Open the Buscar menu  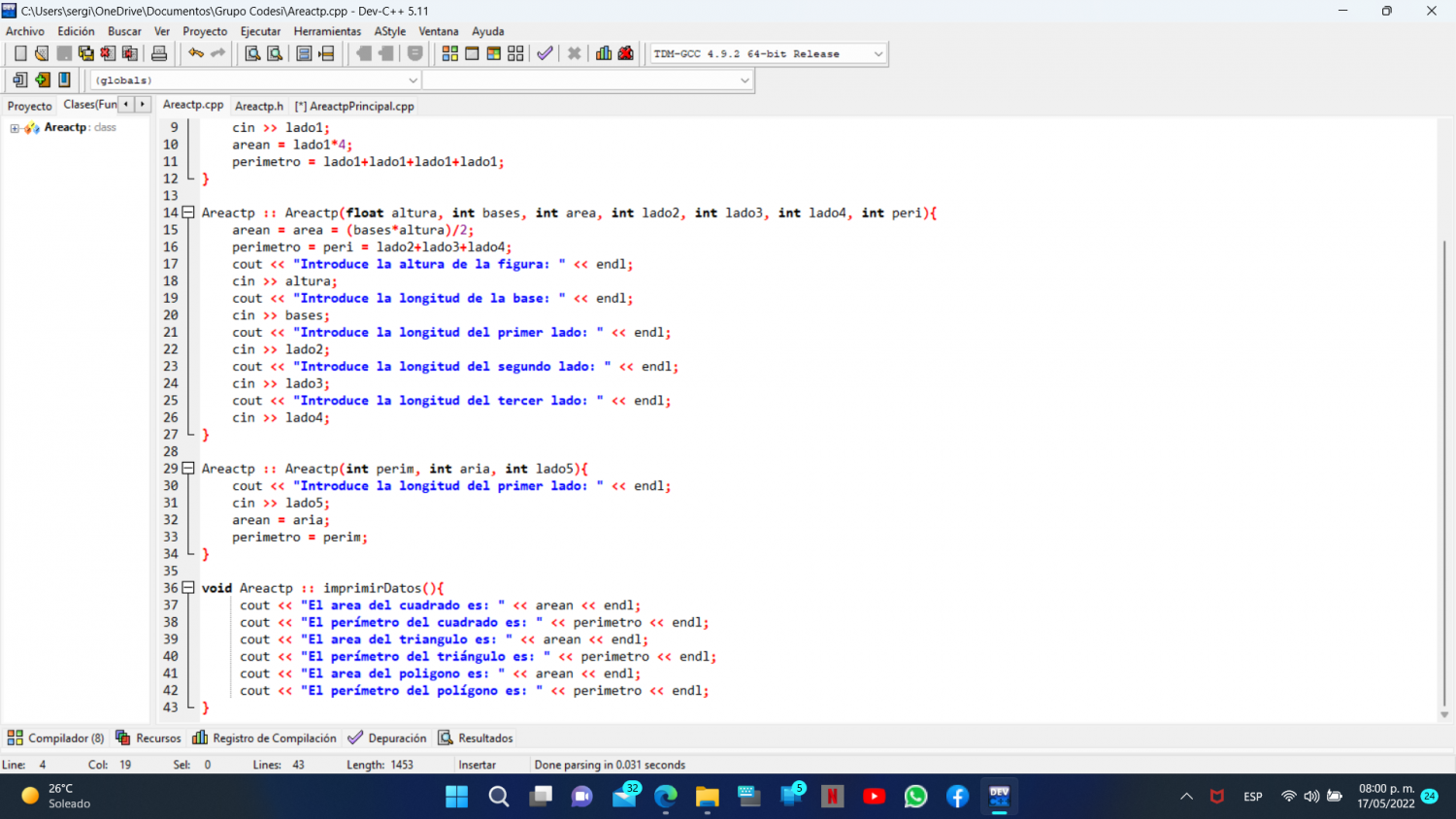coord(124,31)
